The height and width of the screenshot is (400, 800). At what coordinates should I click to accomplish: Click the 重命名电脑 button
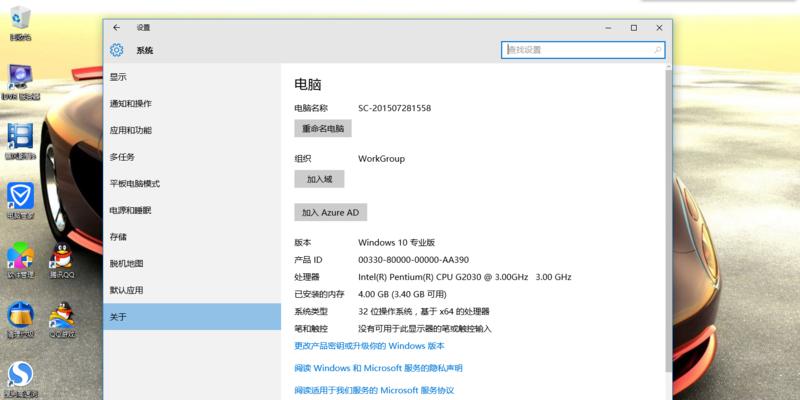coord(323,129)
